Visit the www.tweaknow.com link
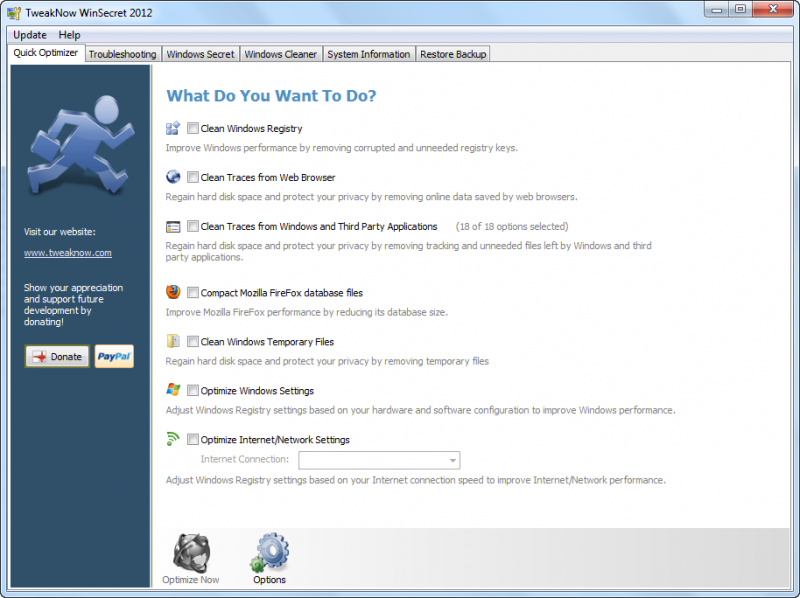 click(x=68, y=253)
